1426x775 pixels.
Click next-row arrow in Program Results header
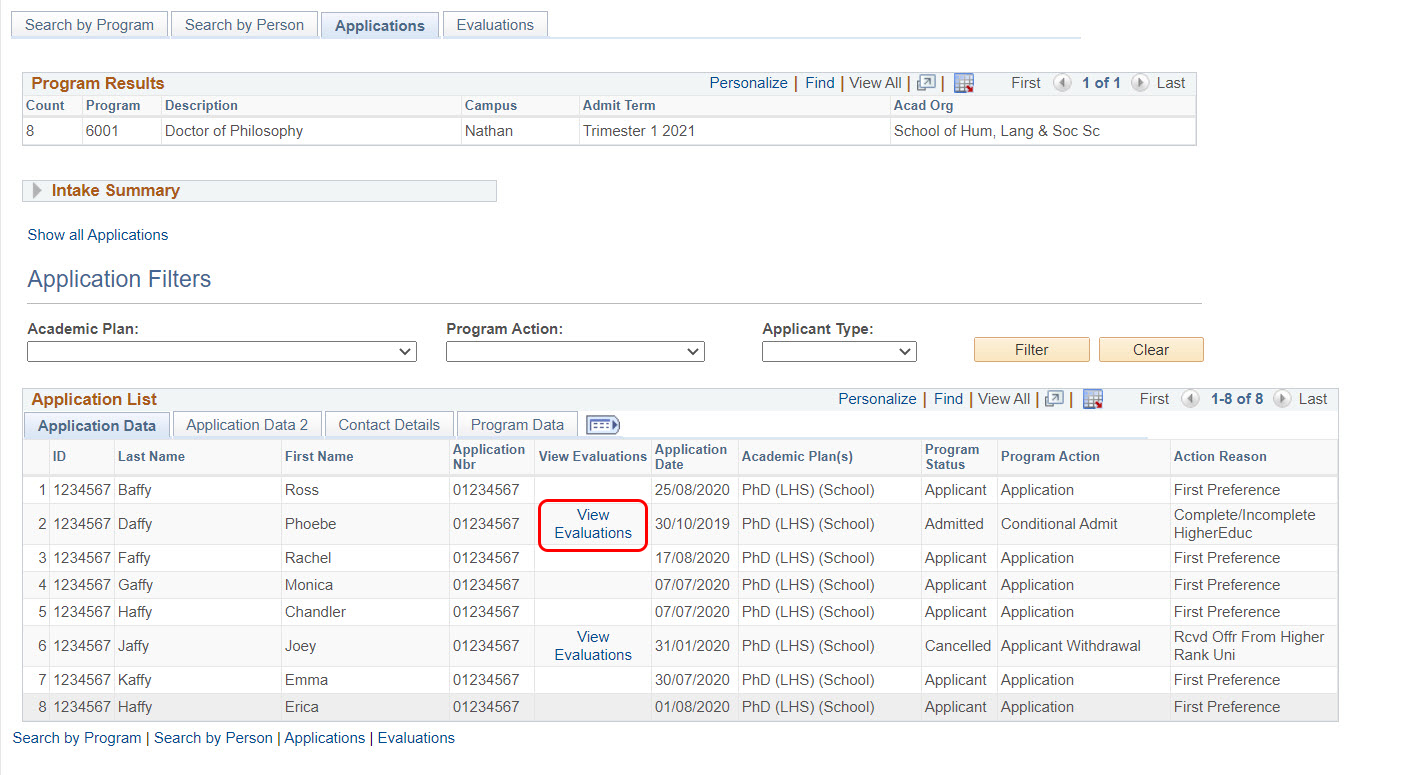pos(1139,83)
